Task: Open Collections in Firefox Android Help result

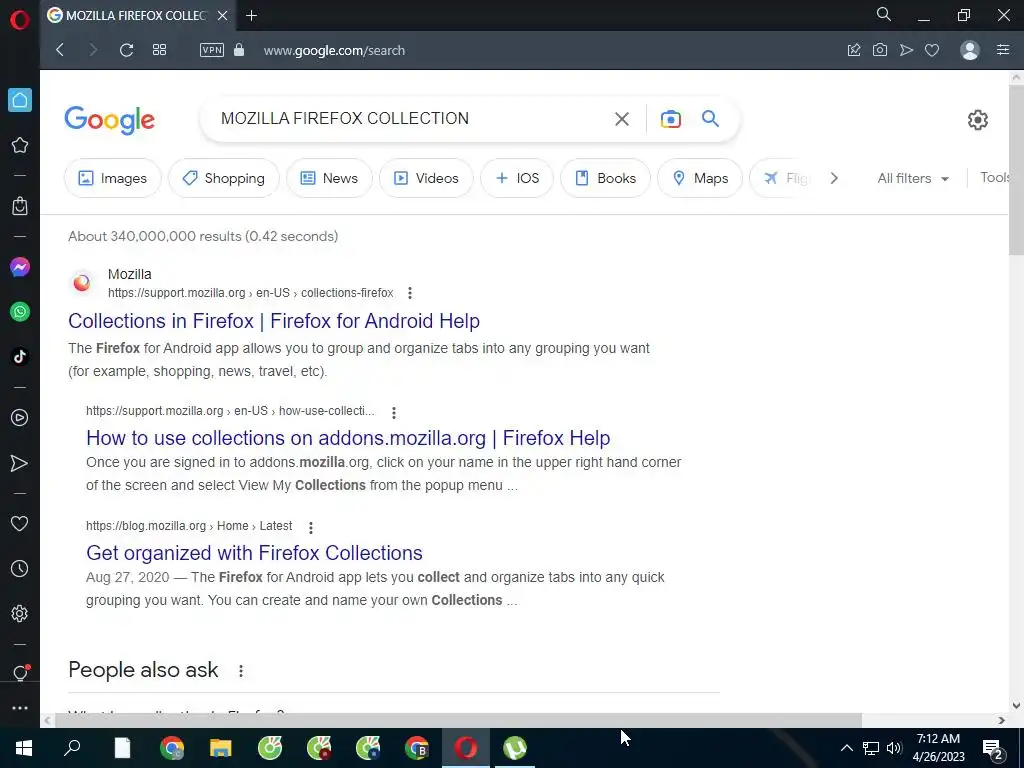Action: coord(274,321)
